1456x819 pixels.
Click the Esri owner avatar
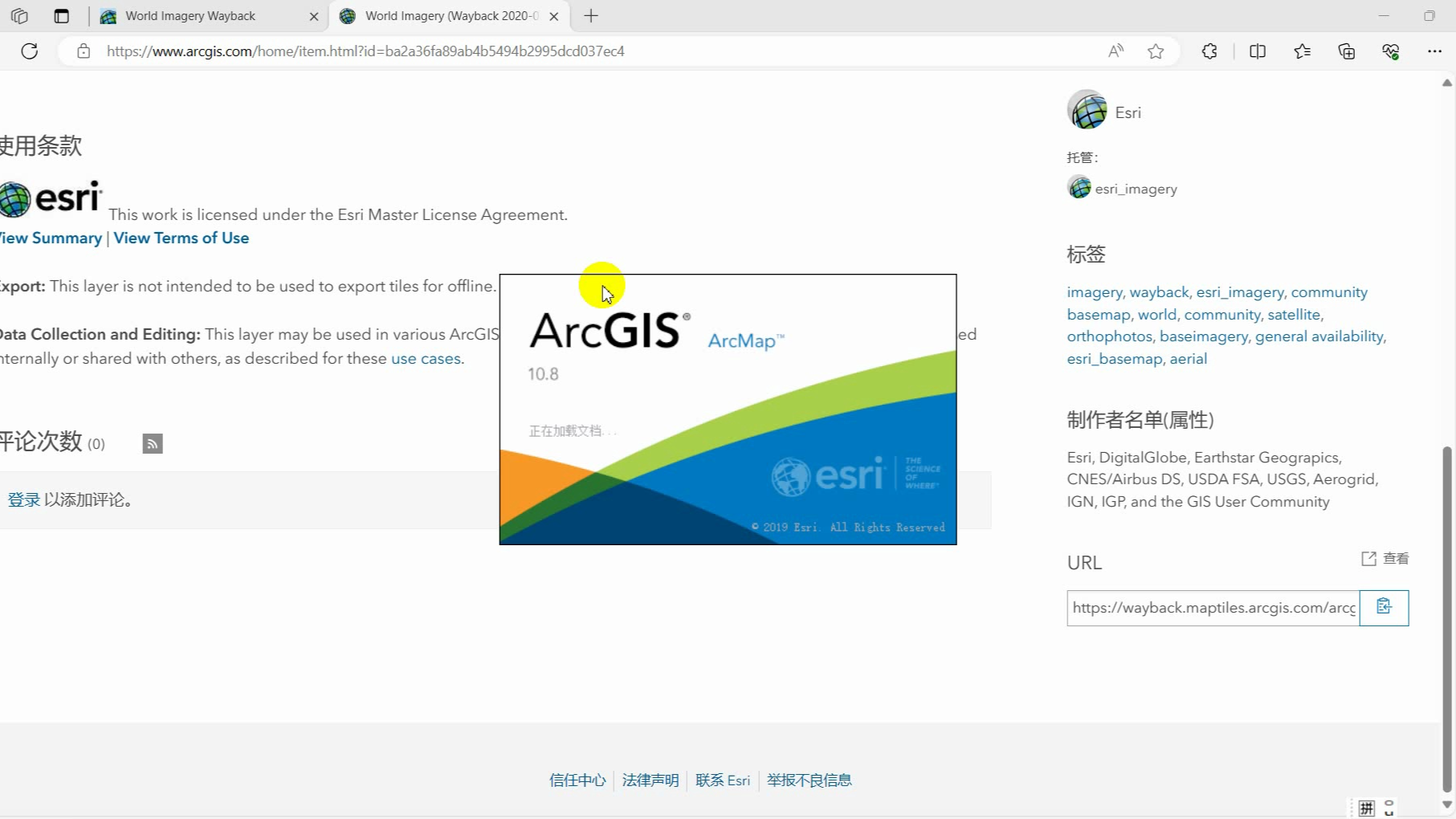pyautogui.click(x=1087, y=110)
